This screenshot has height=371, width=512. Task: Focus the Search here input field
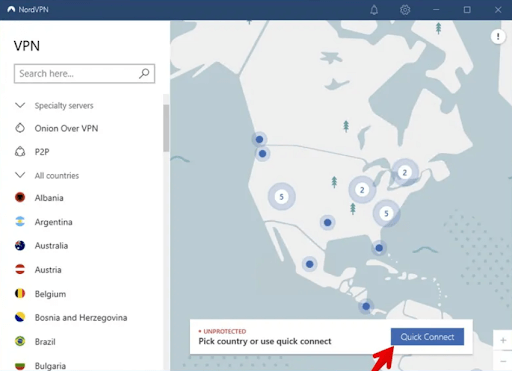pos(84,73)
